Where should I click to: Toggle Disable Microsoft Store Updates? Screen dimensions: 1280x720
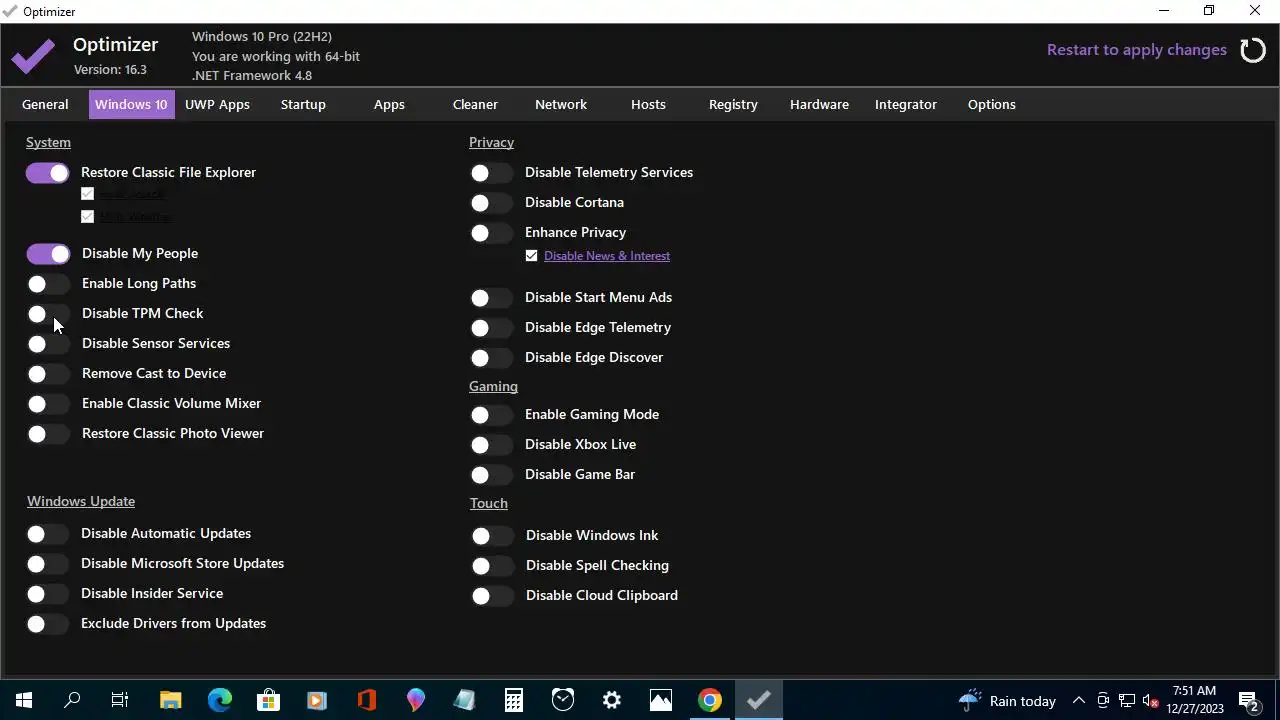[48, 564]
